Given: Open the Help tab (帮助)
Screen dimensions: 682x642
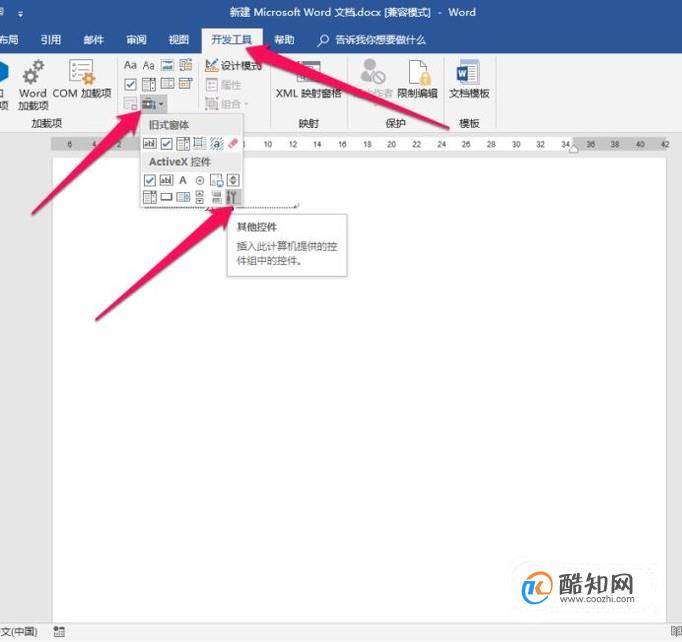Looking at the screenshot, I should (x=284, y=40).
